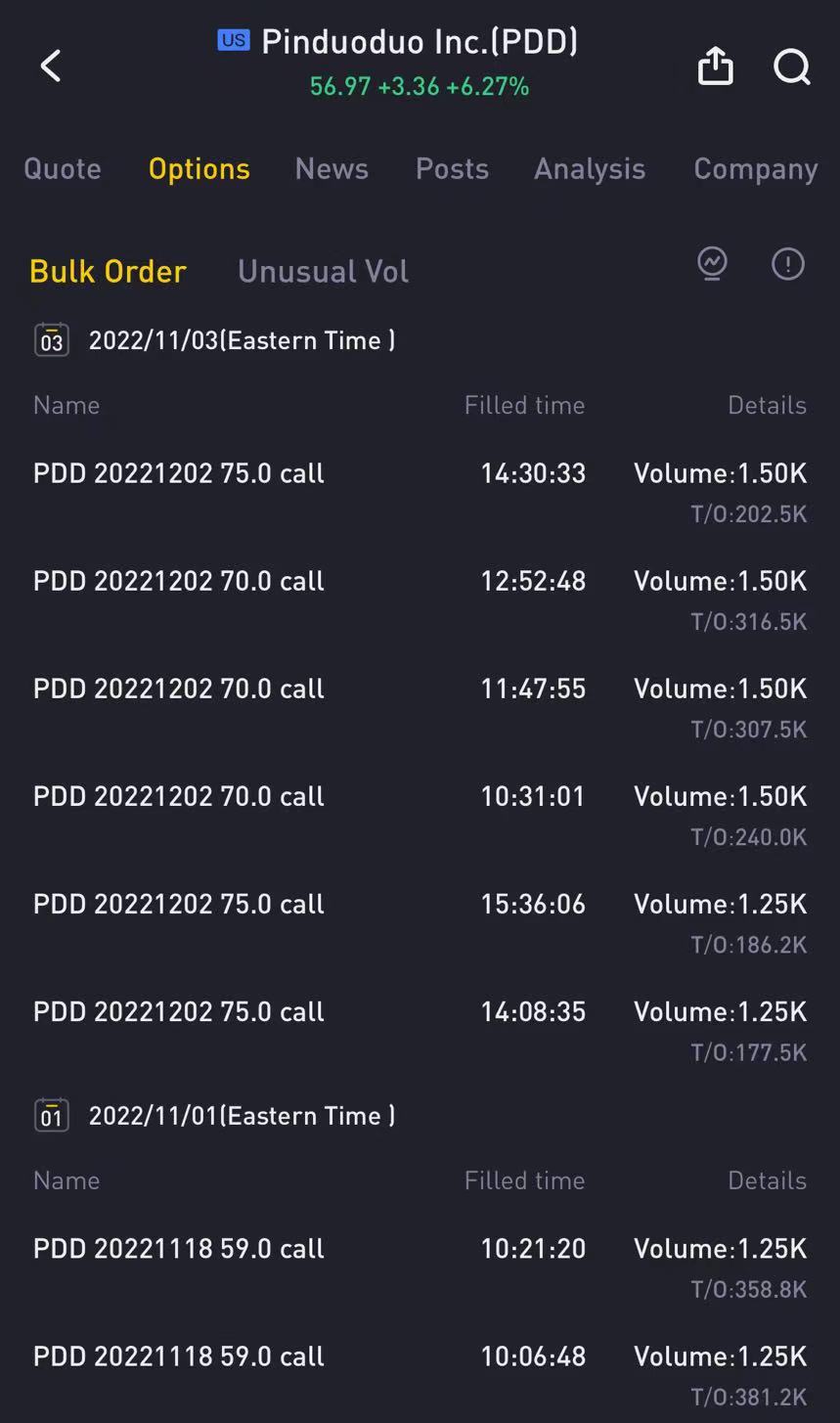840x1423 pixels.
Task: Select the Unusual Vol toggle
Action: (323, 271)
